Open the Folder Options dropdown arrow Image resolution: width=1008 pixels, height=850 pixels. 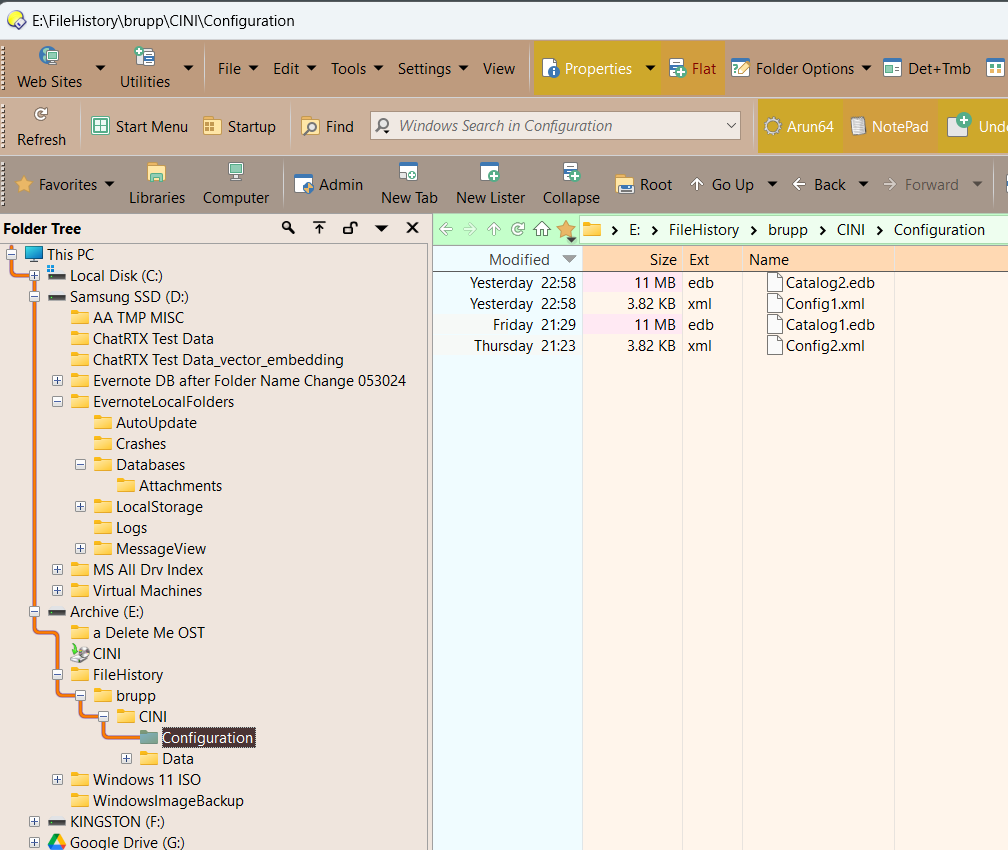pyautogui.click(x=866, y=68)
